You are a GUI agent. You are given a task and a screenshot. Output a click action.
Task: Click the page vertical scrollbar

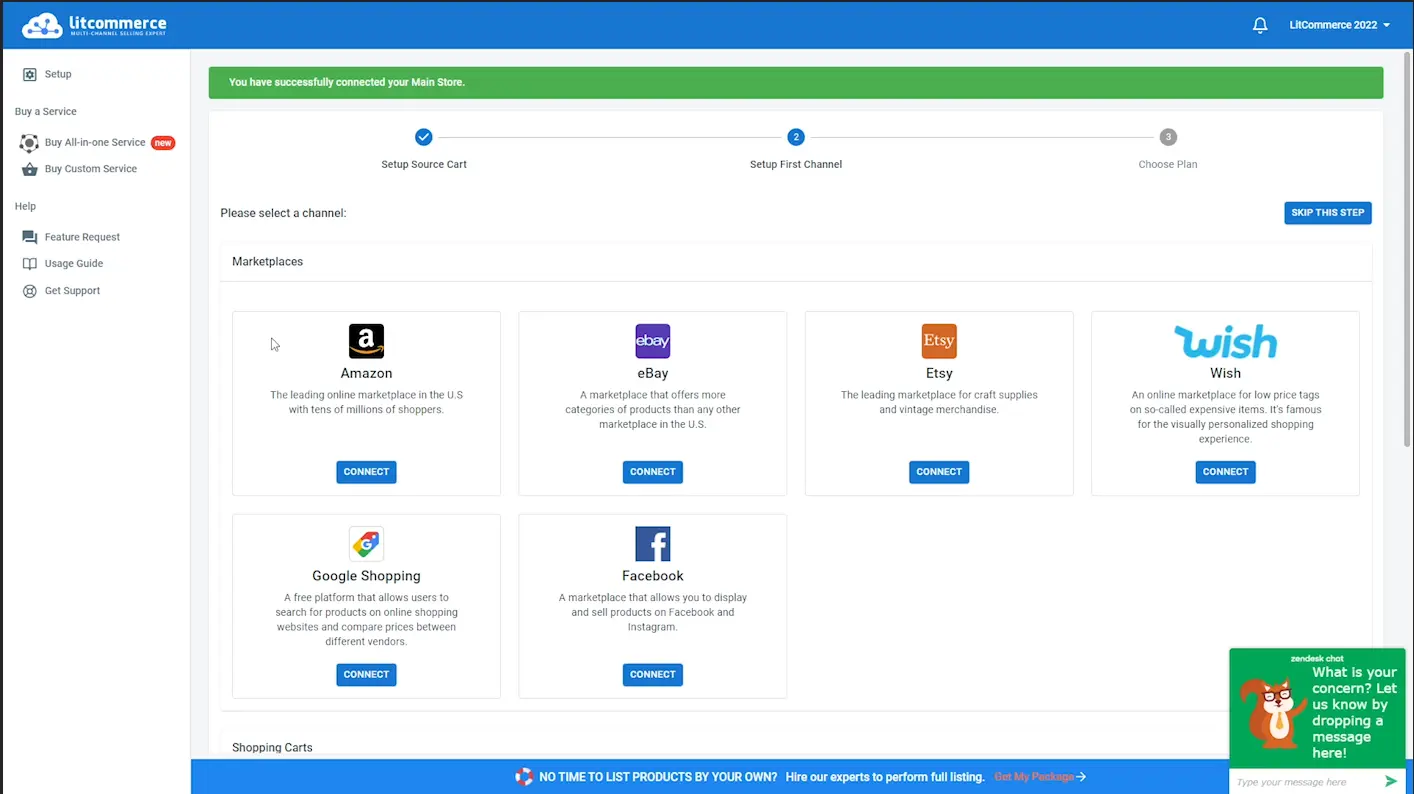pyautogui.click(x=1408, y=250)
